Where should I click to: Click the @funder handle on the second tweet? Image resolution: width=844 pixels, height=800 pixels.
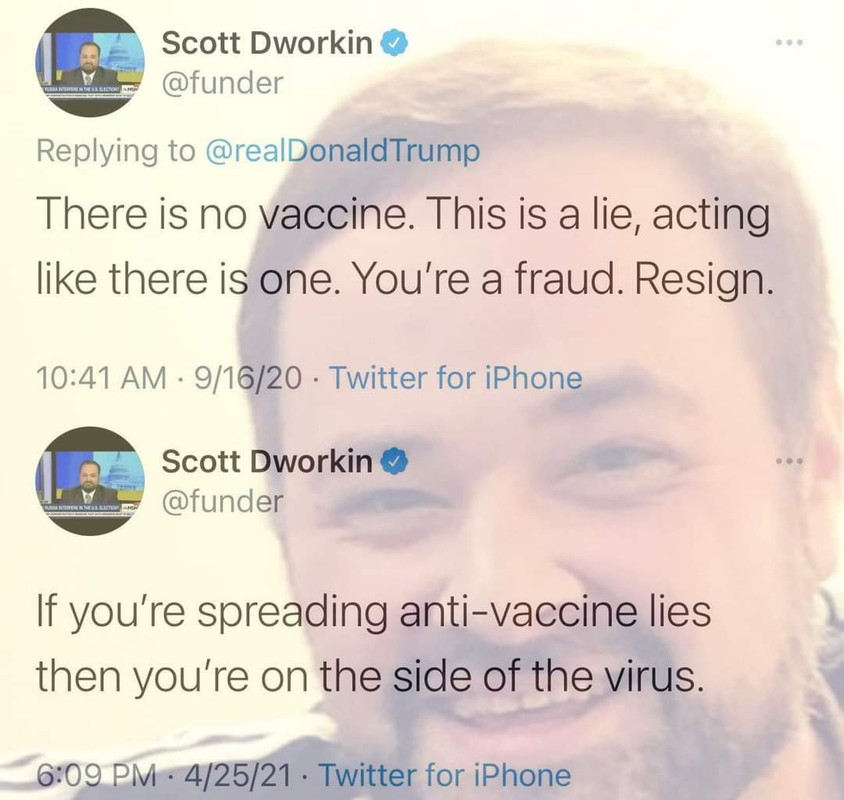(222, 501)
